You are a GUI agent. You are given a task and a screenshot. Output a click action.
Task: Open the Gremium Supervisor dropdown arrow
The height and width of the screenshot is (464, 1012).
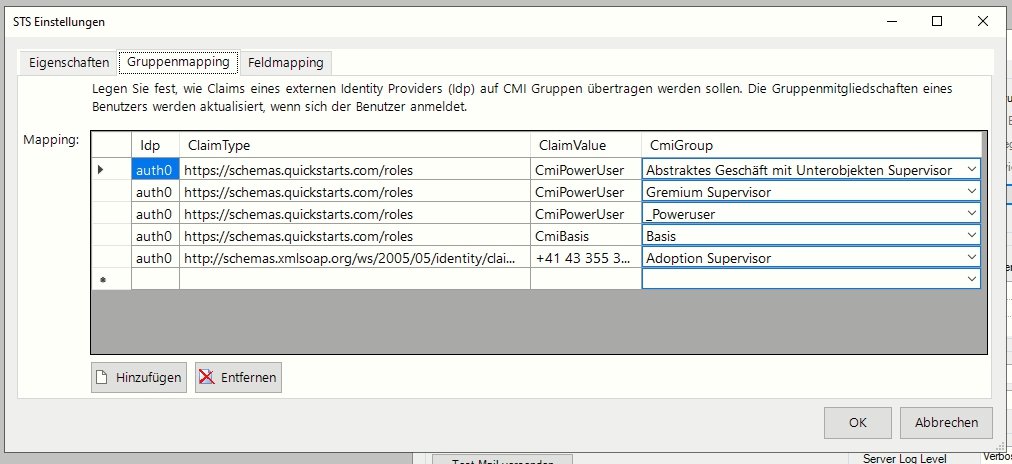pos(971,192)
